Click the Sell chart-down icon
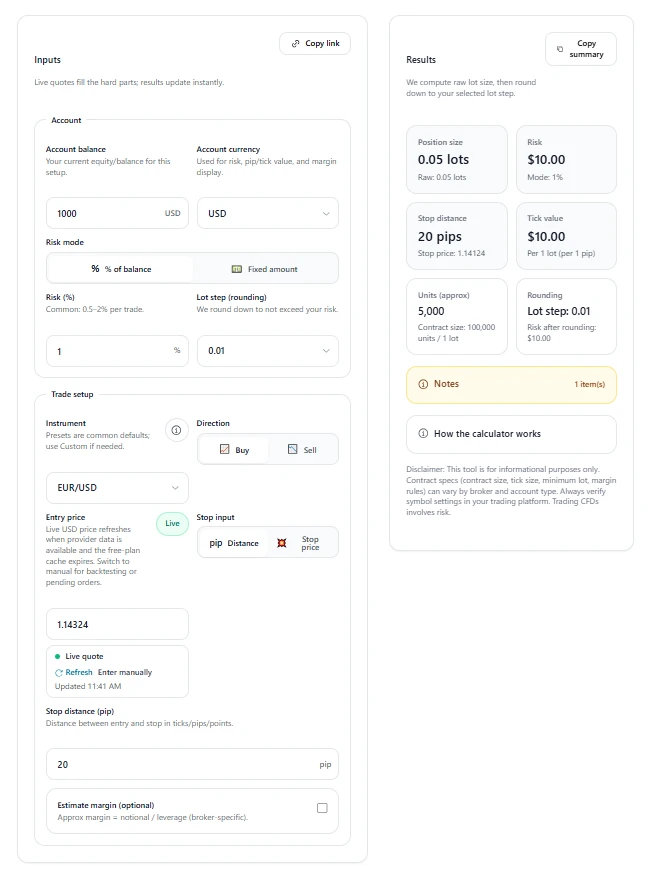 tap(292, 449)
